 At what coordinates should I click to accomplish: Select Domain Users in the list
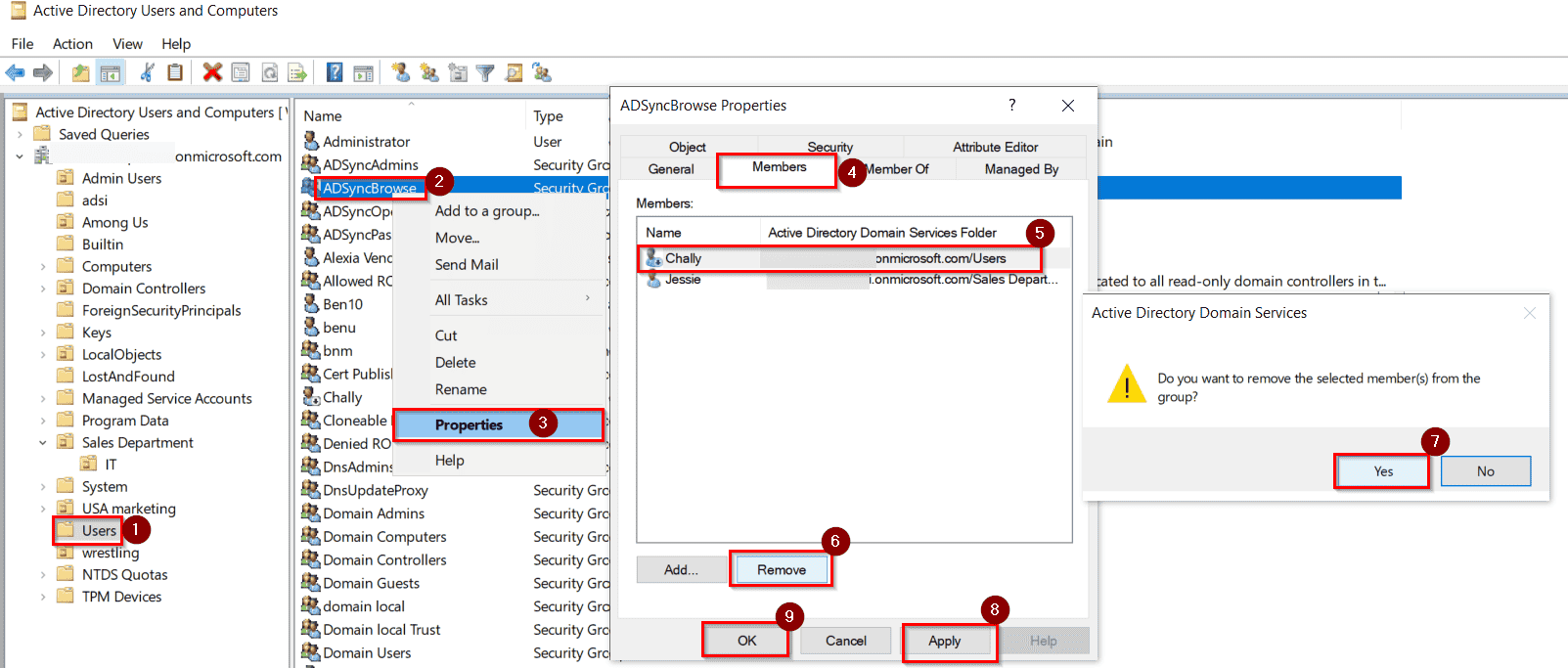click(367, 652)
